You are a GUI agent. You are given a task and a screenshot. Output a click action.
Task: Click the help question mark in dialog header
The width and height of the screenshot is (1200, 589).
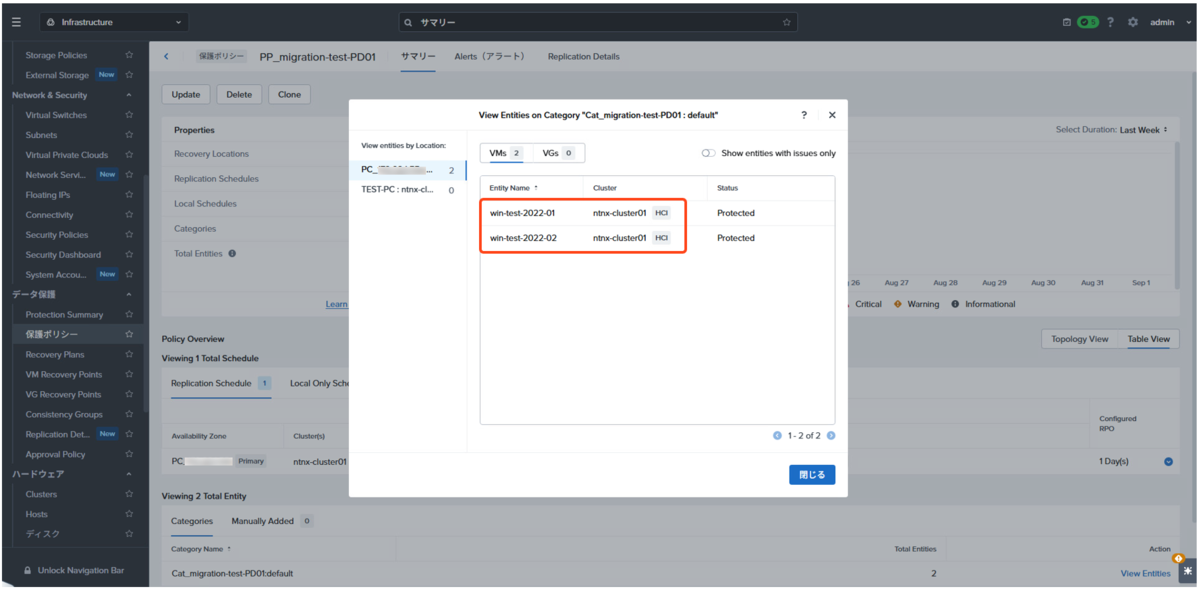[x=804, y=115]
